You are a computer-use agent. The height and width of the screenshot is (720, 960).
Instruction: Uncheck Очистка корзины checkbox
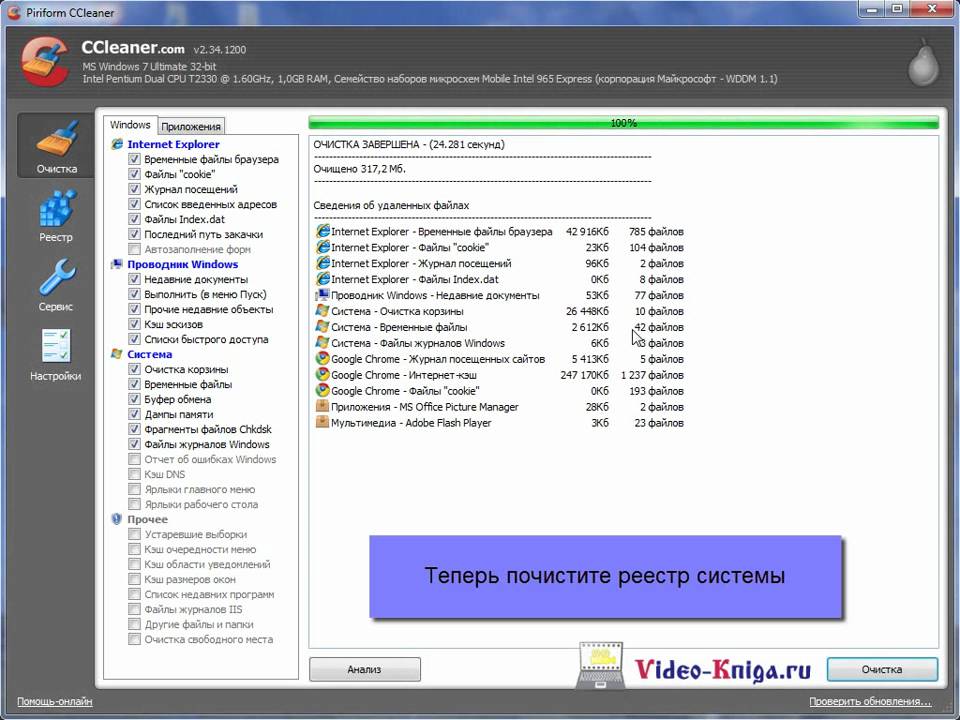134,369
